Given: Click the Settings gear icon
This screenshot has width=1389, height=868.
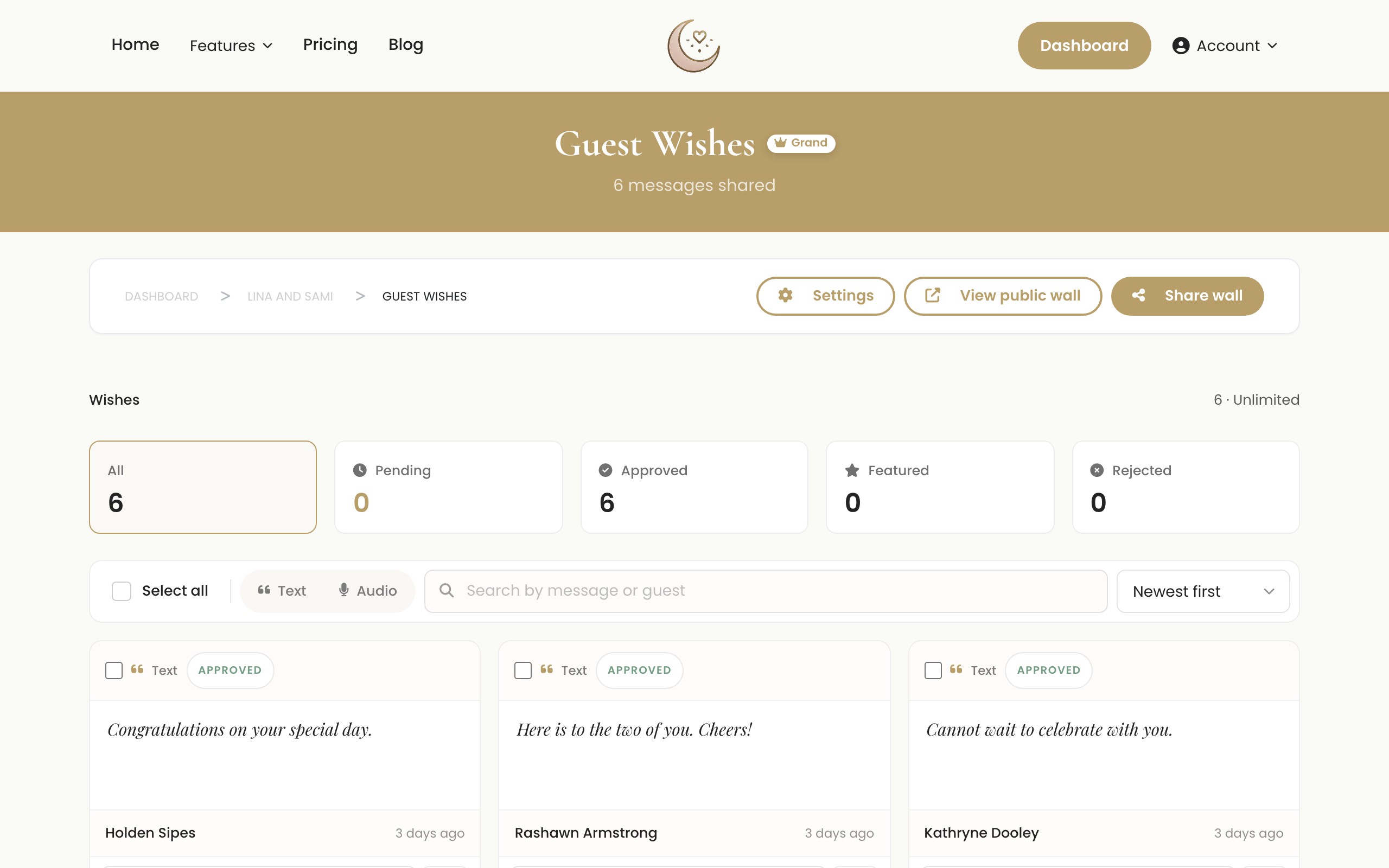Looking at the screenshot, I should (785, 296).
